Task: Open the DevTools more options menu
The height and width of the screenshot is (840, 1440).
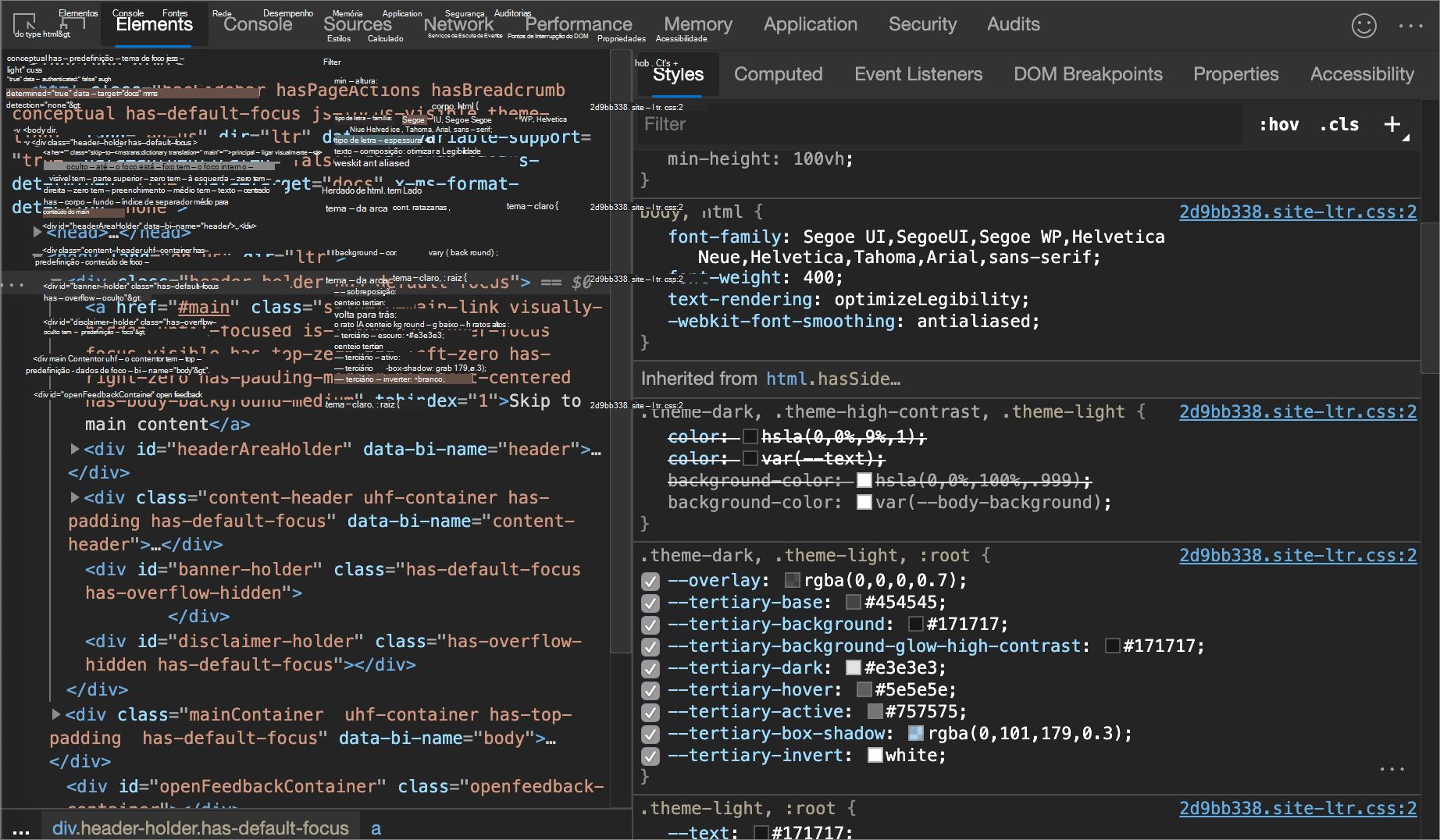Action: click(1410, 26)
